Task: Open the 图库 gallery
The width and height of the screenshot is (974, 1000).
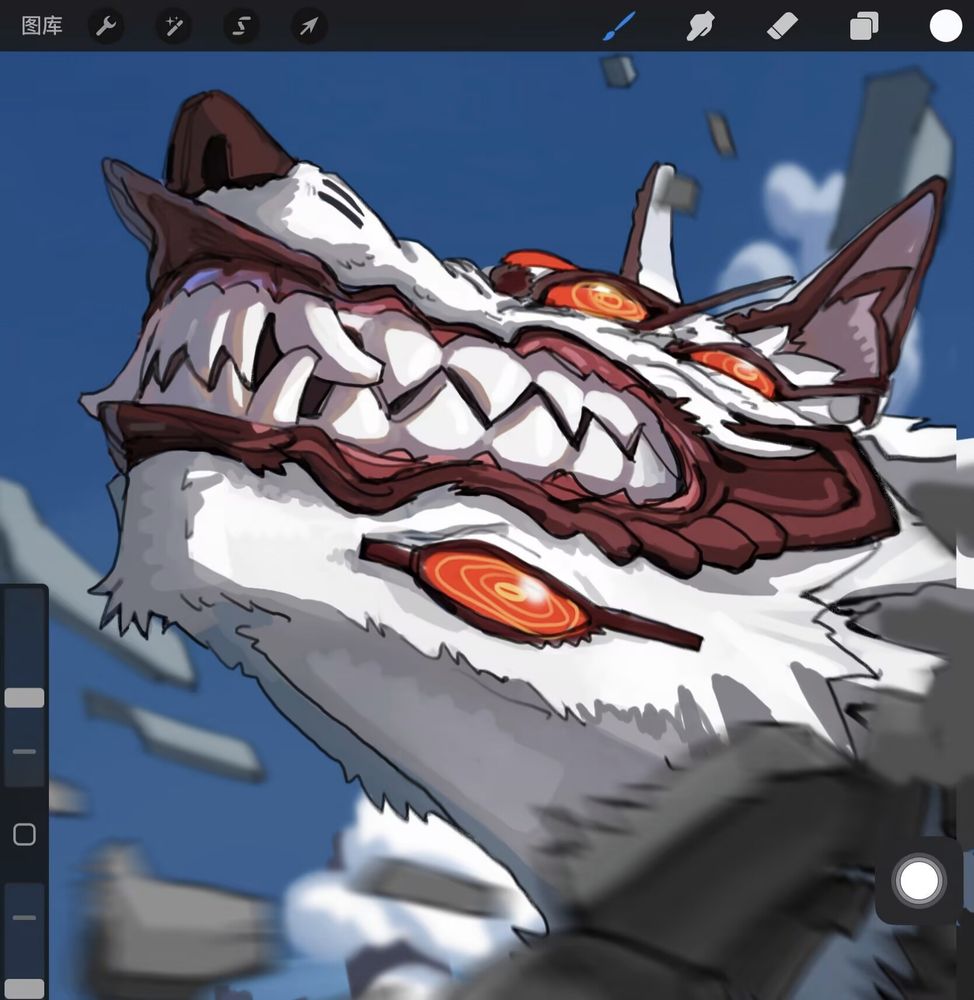Action: (41, 26)
